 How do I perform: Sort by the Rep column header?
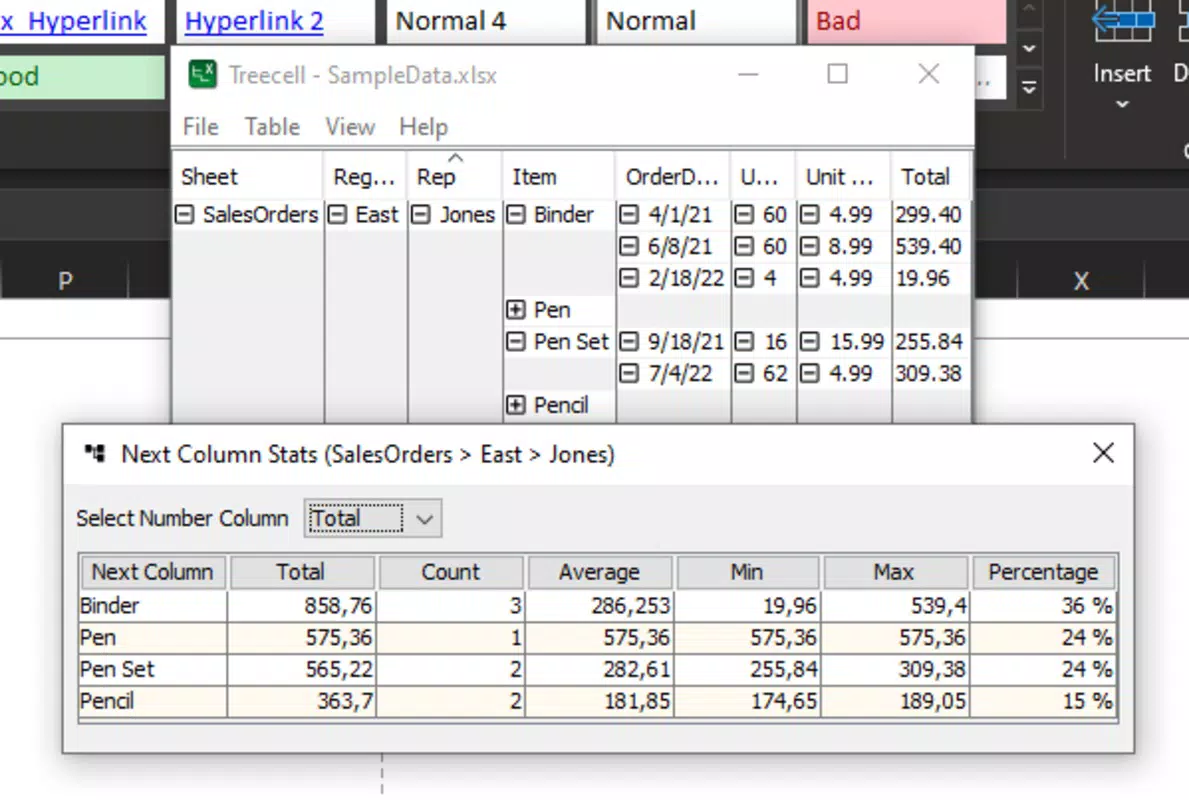point(454,177)
